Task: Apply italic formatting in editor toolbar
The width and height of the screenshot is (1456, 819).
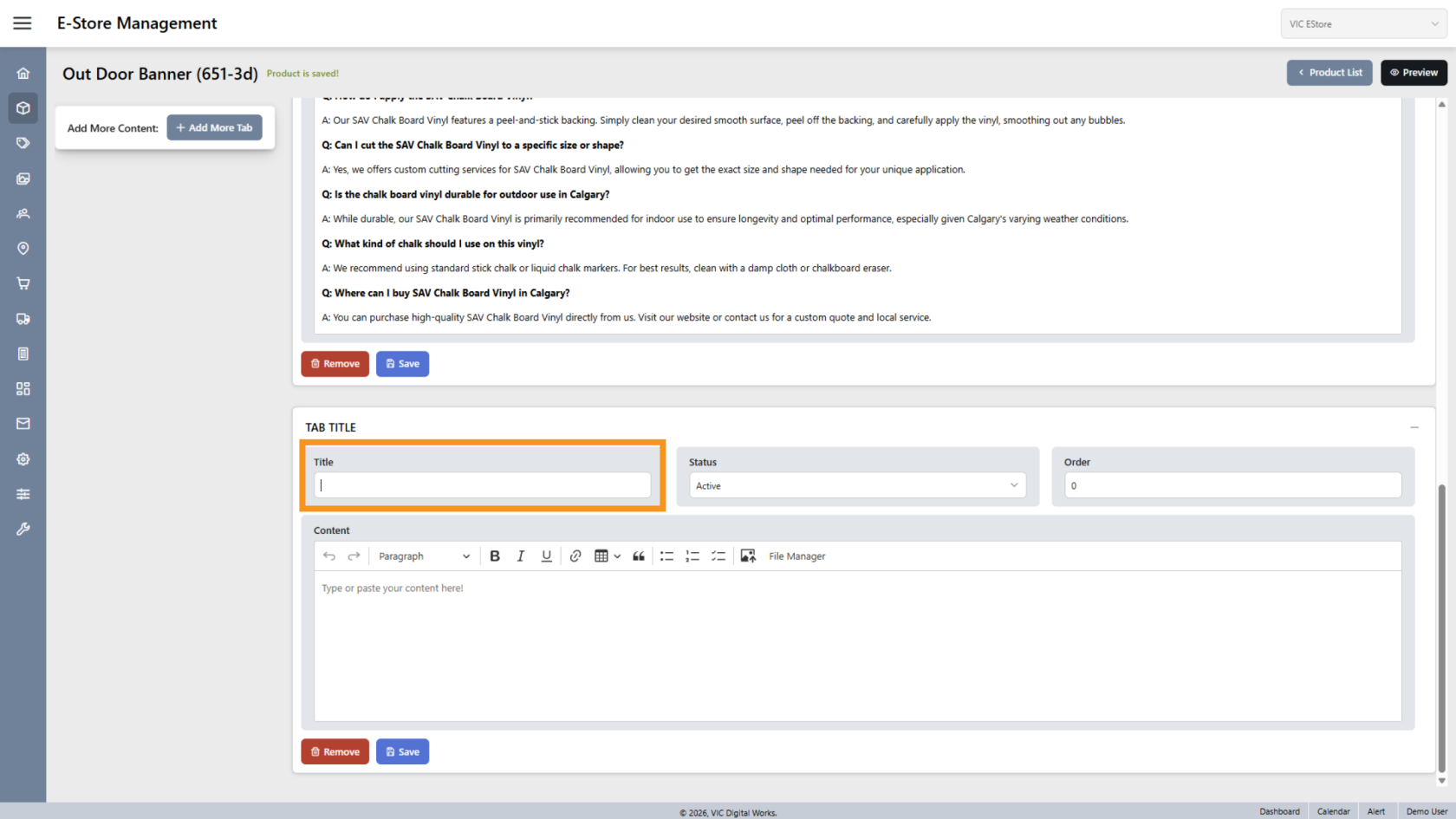Action: click(x=521, y=556)
